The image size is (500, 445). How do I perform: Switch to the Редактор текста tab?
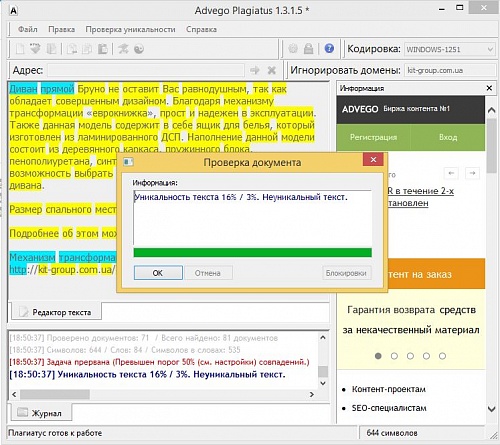[56, 312]
